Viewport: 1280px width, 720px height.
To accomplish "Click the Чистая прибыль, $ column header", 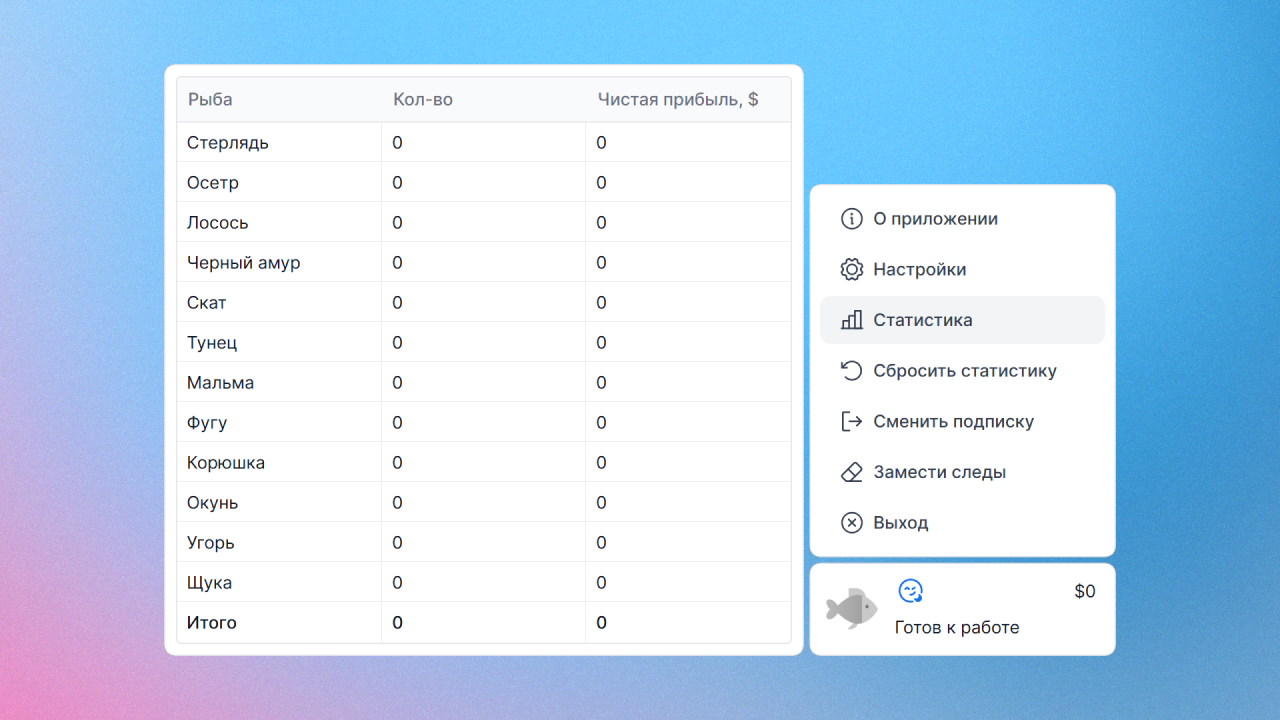I will [x=677, y=100].
